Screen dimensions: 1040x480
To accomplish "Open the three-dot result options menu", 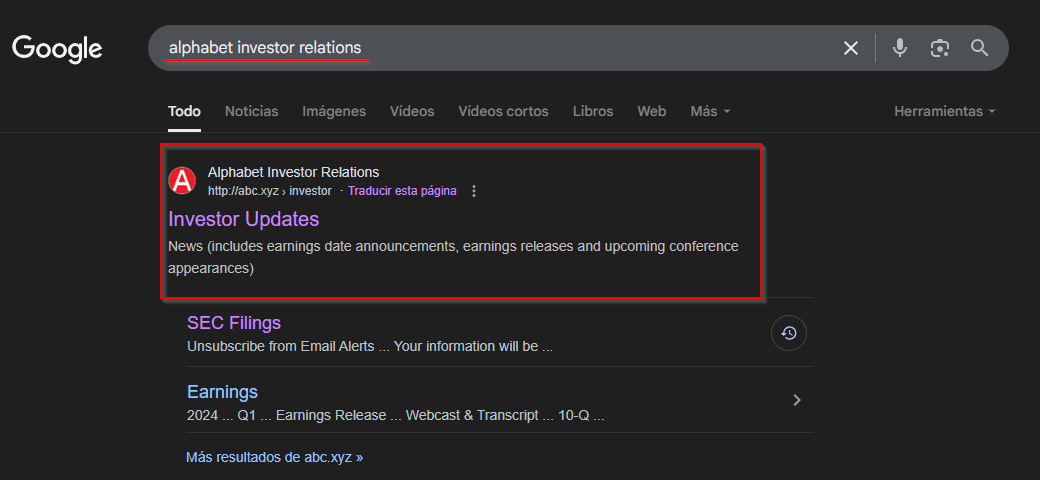I will coord(474,191).
